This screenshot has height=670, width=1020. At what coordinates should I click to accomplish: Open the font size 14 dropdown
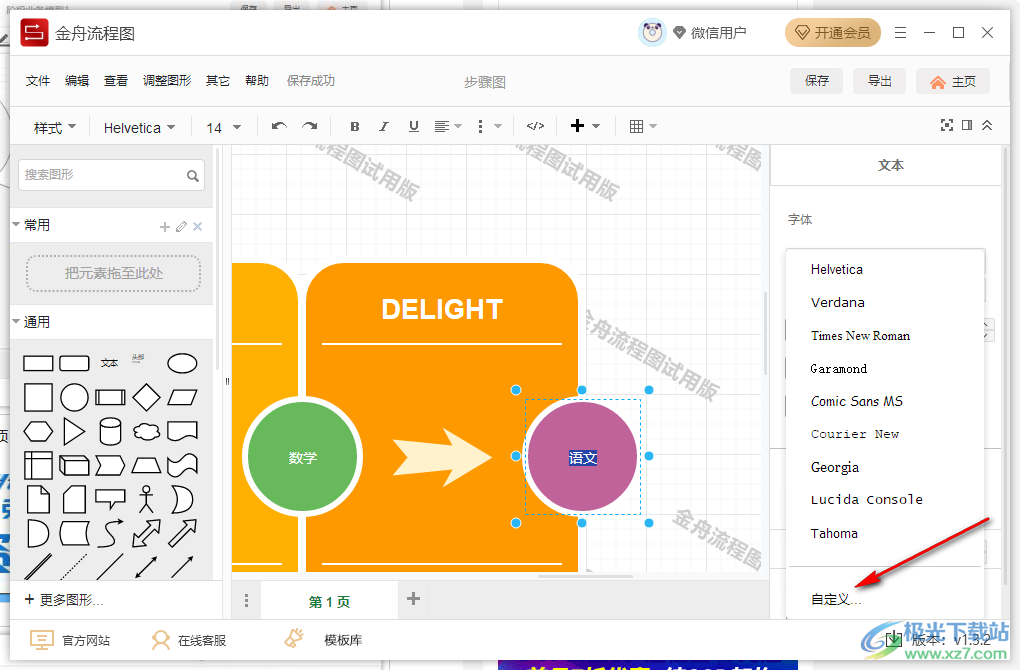(223, 127)
